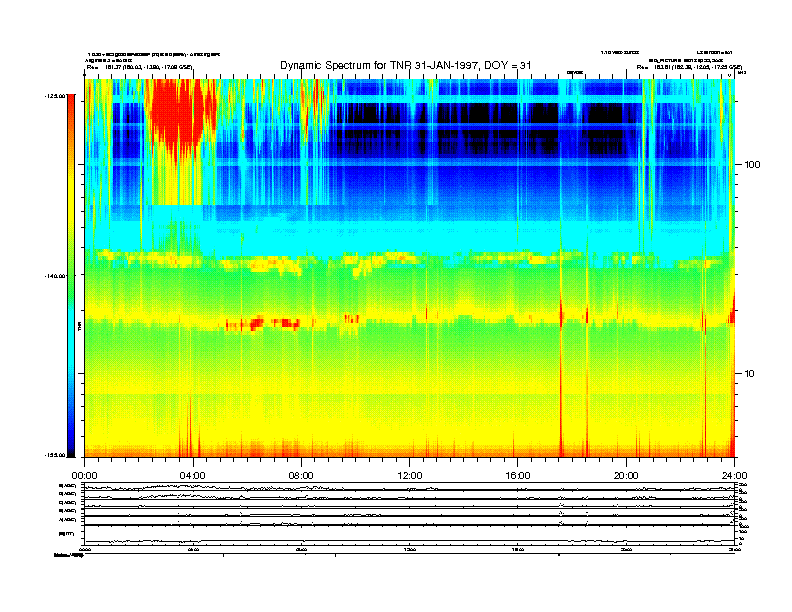Click the 12:00 time axis label
Screen dimensions: 792x612
click(x=410, y=476)
